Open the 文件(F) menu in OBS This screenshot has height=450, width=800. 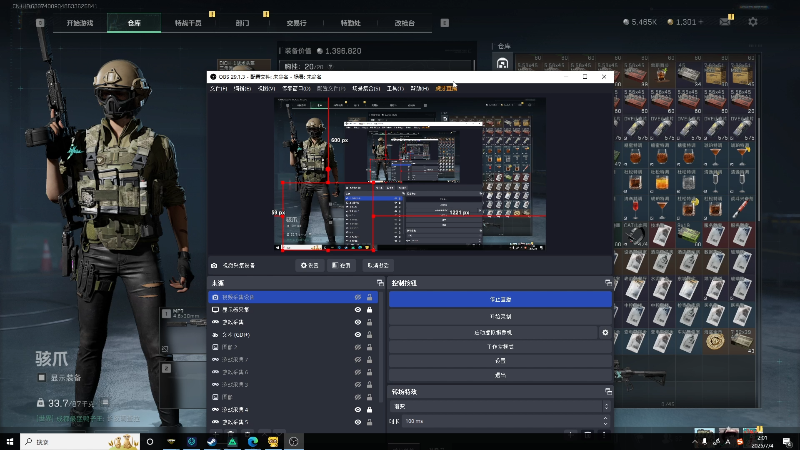pyautogui.click(x=218, y=88)
